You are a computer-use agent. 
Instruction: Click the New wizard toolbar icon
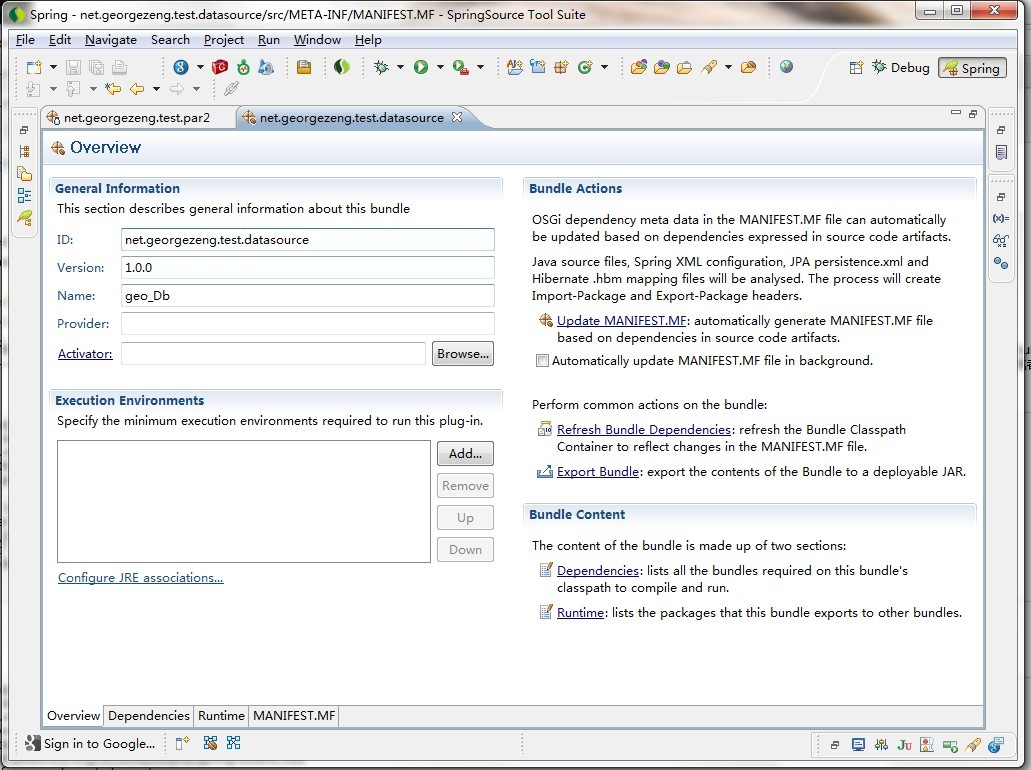coord(34,67)
